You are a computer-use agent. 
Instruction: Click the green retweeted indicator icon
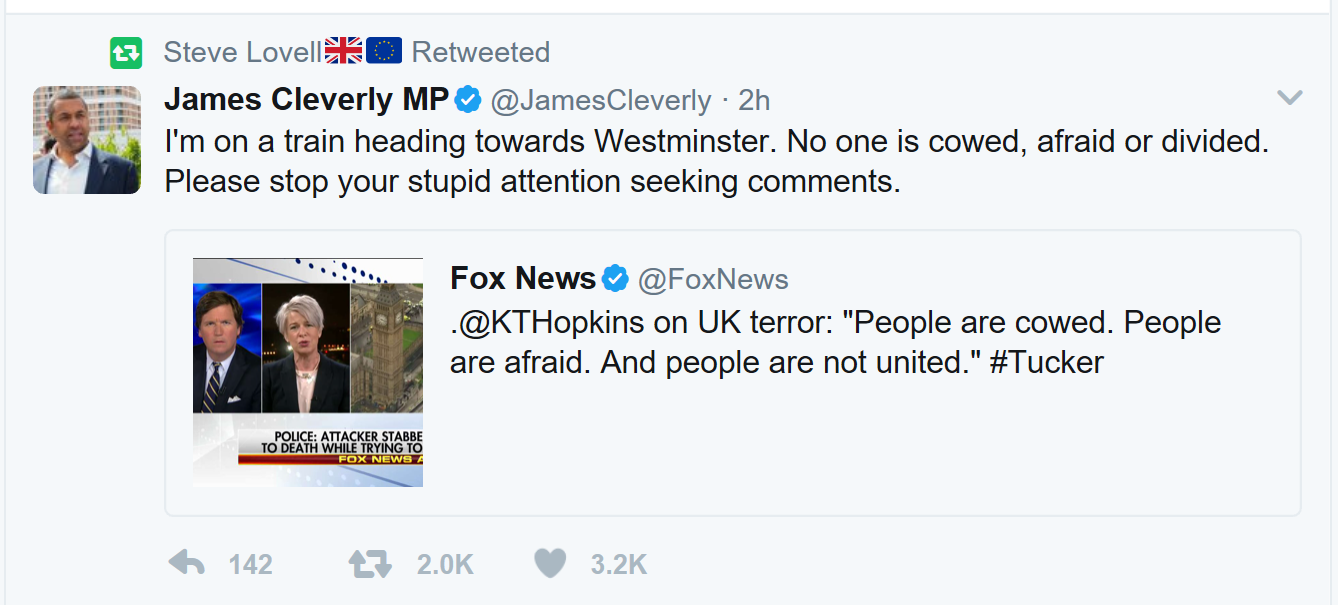126,52
